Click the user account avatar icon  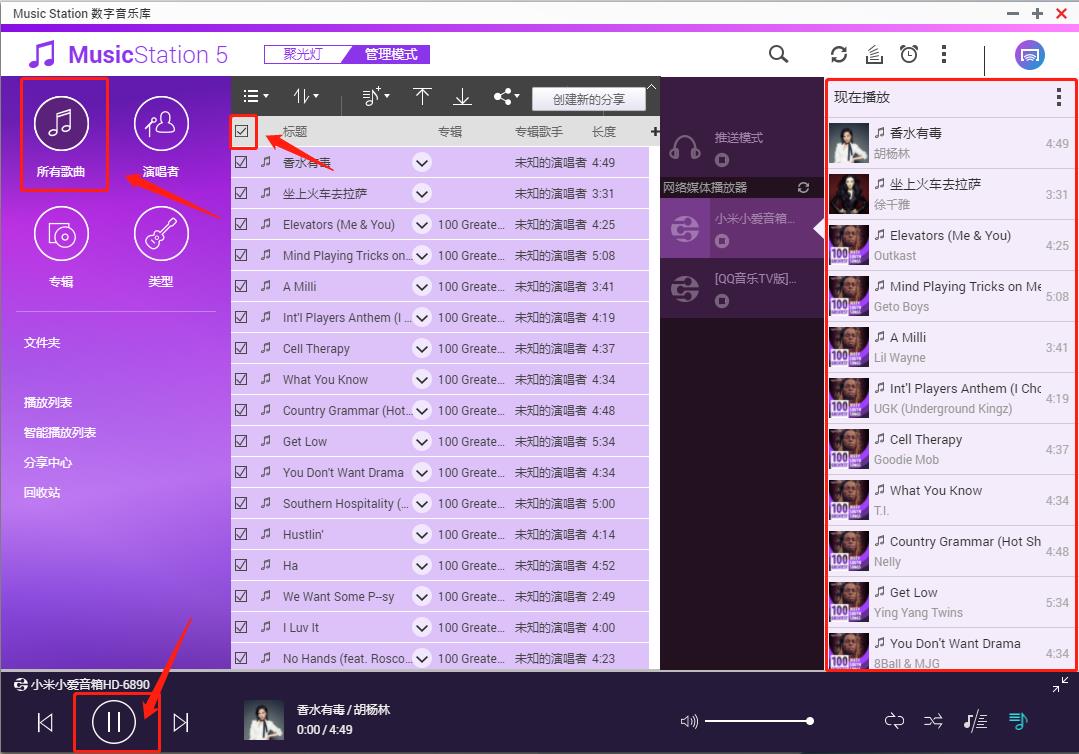1029,55
